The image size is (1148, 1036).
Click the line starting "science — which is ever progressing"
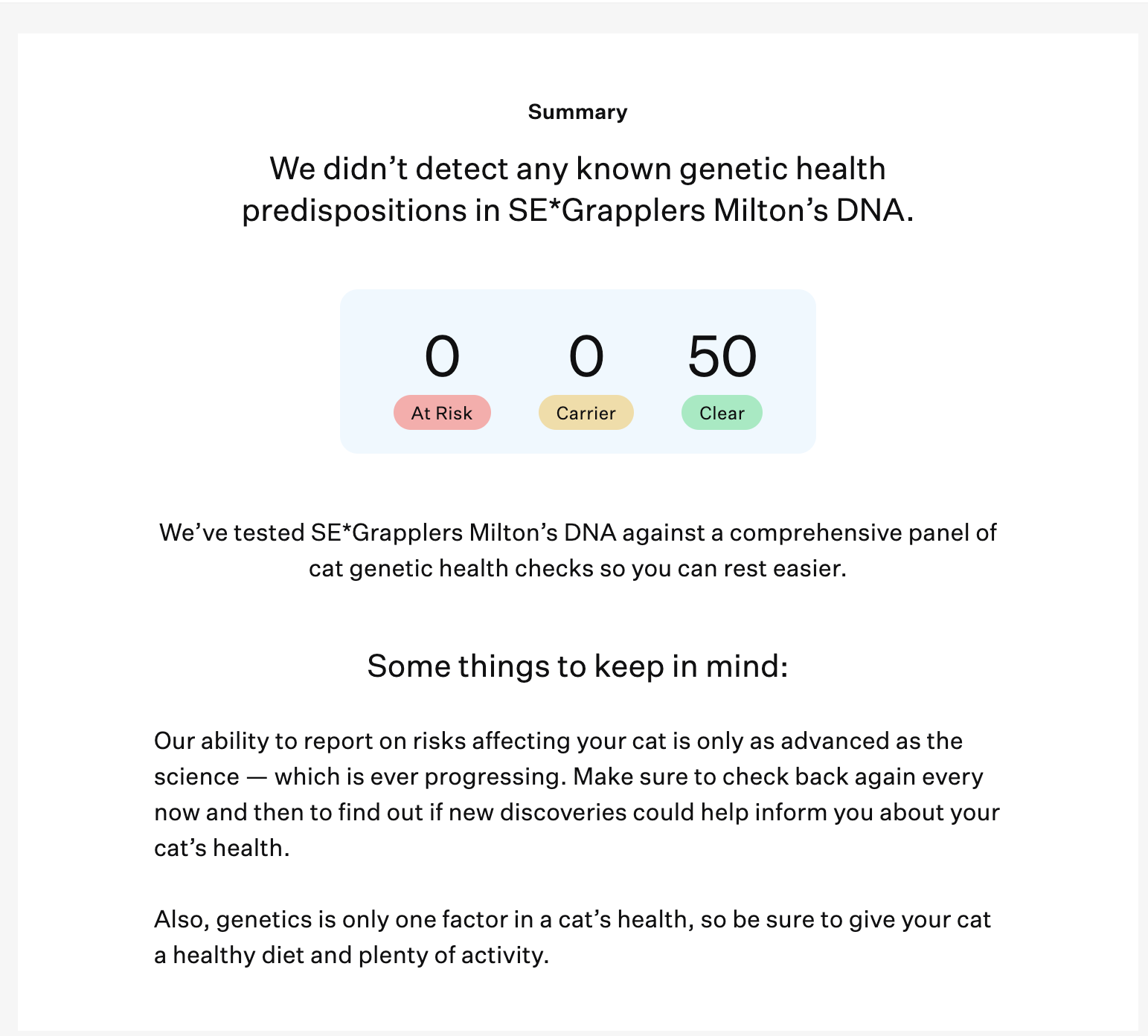[x=568, y=776]
